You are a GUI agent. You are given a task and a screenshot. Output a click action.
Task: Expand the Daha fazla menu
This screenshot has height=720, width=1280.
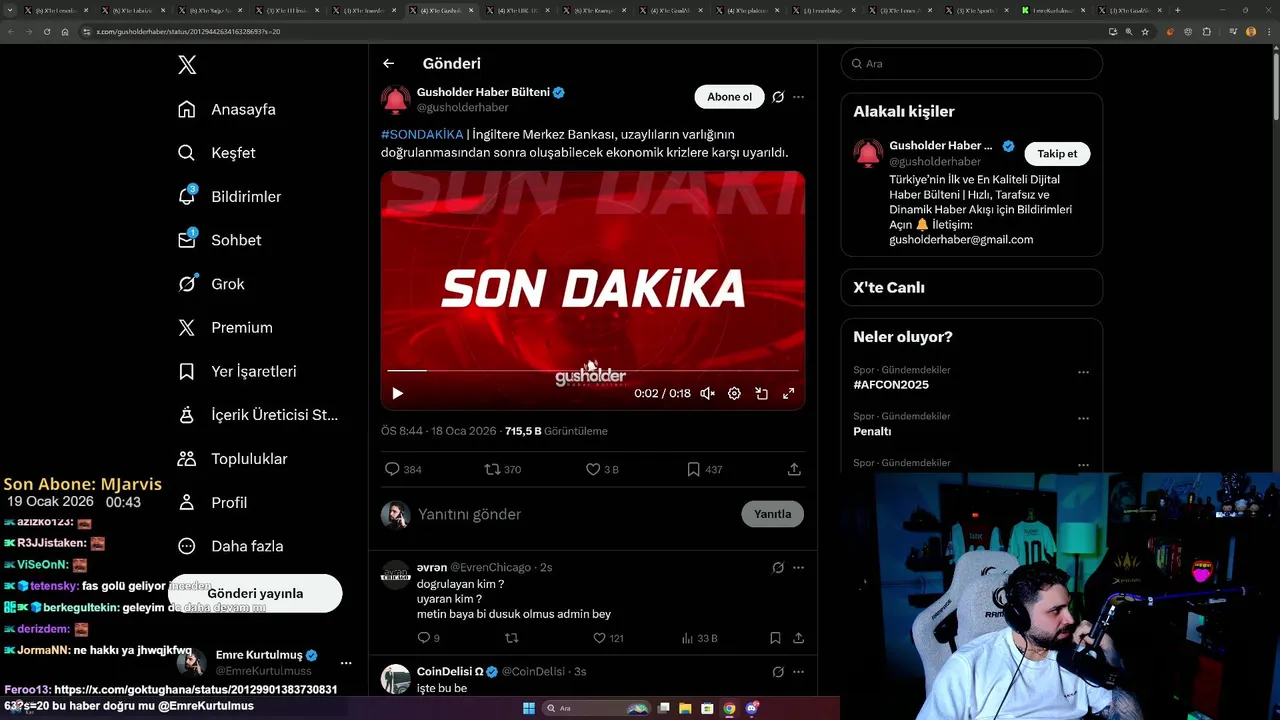click(230, 546)
